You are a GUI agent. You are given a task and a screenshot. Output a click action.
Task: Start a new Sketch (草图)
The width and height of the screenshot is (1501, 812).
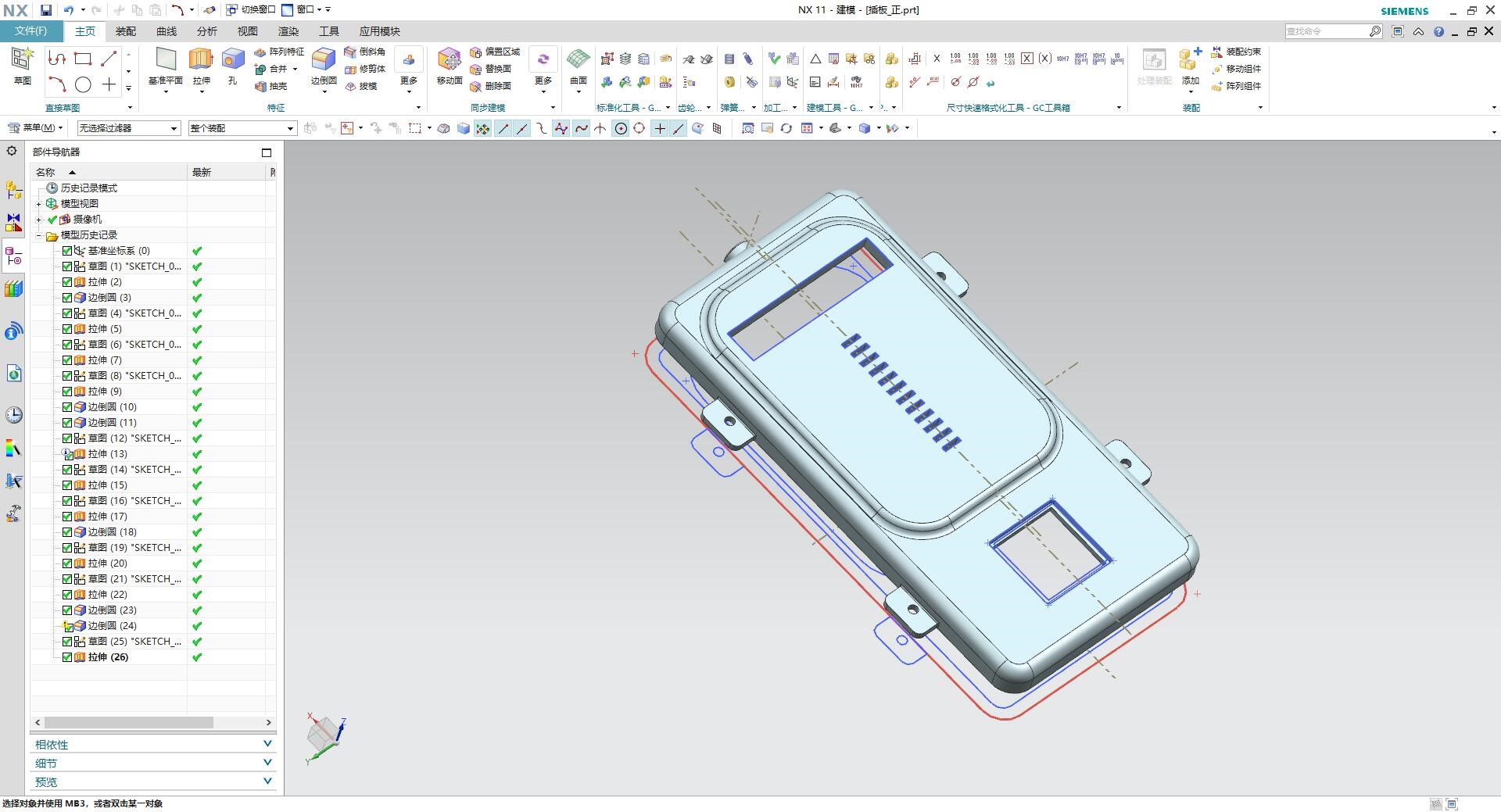pos(23,66)
